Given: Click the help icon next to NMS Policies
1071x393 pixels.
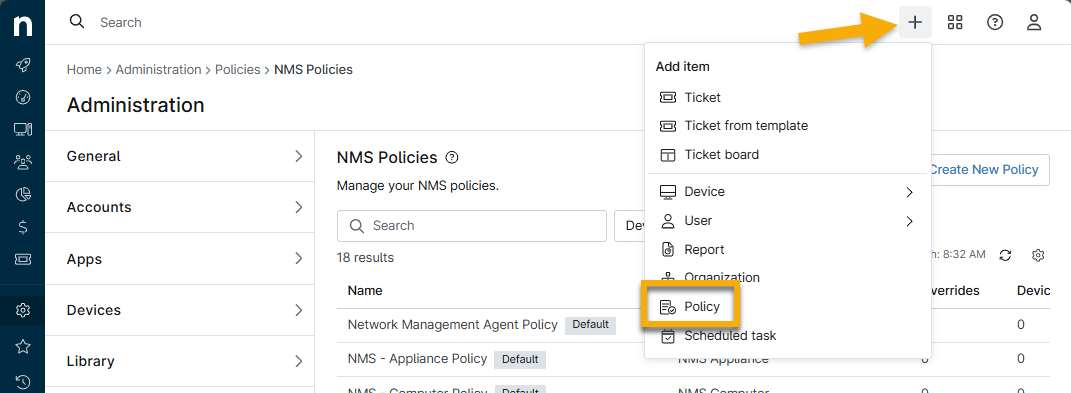Looking at the screenshot, I should [451, 158].
